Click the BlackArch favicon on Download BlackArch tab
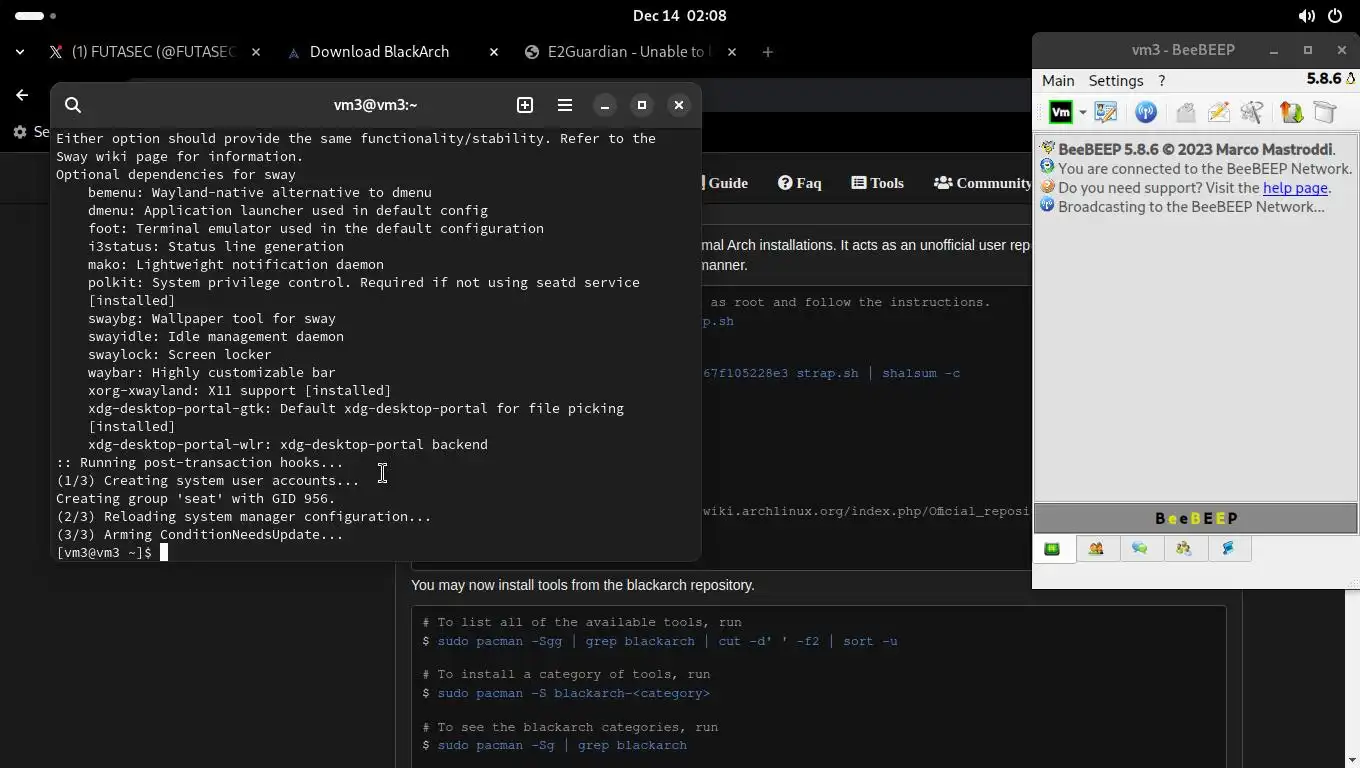 pos(293,52)
